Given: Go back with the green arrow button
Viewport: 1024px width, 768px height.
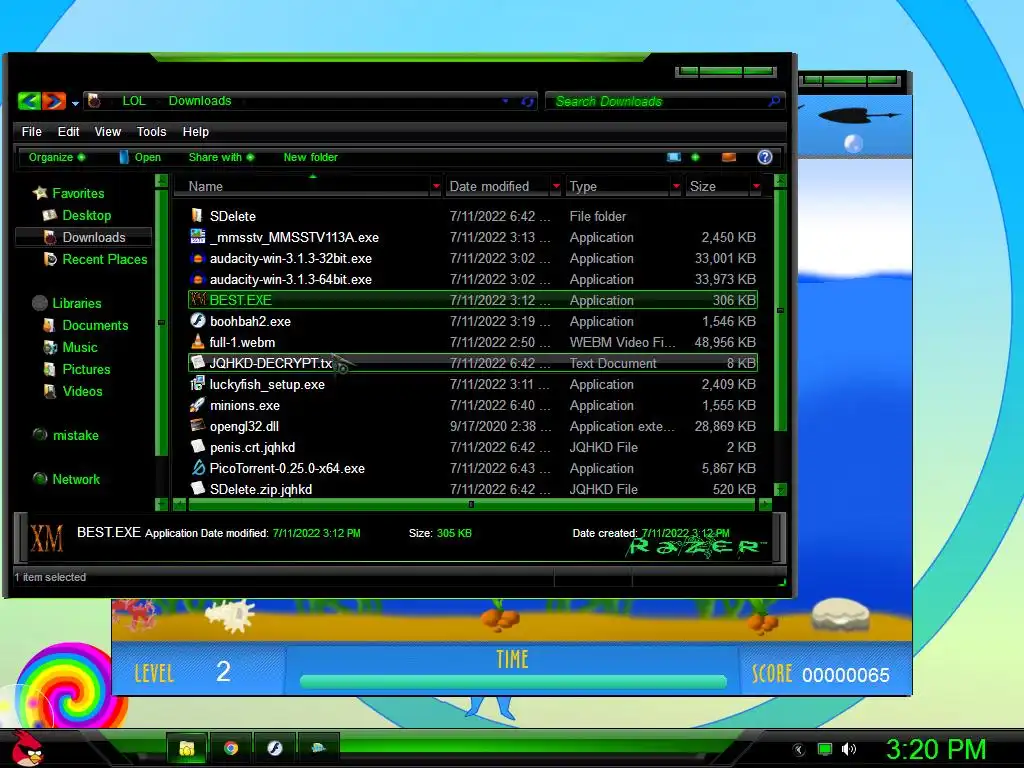Looking at the screenshot, I should click(x=29, y=101).
